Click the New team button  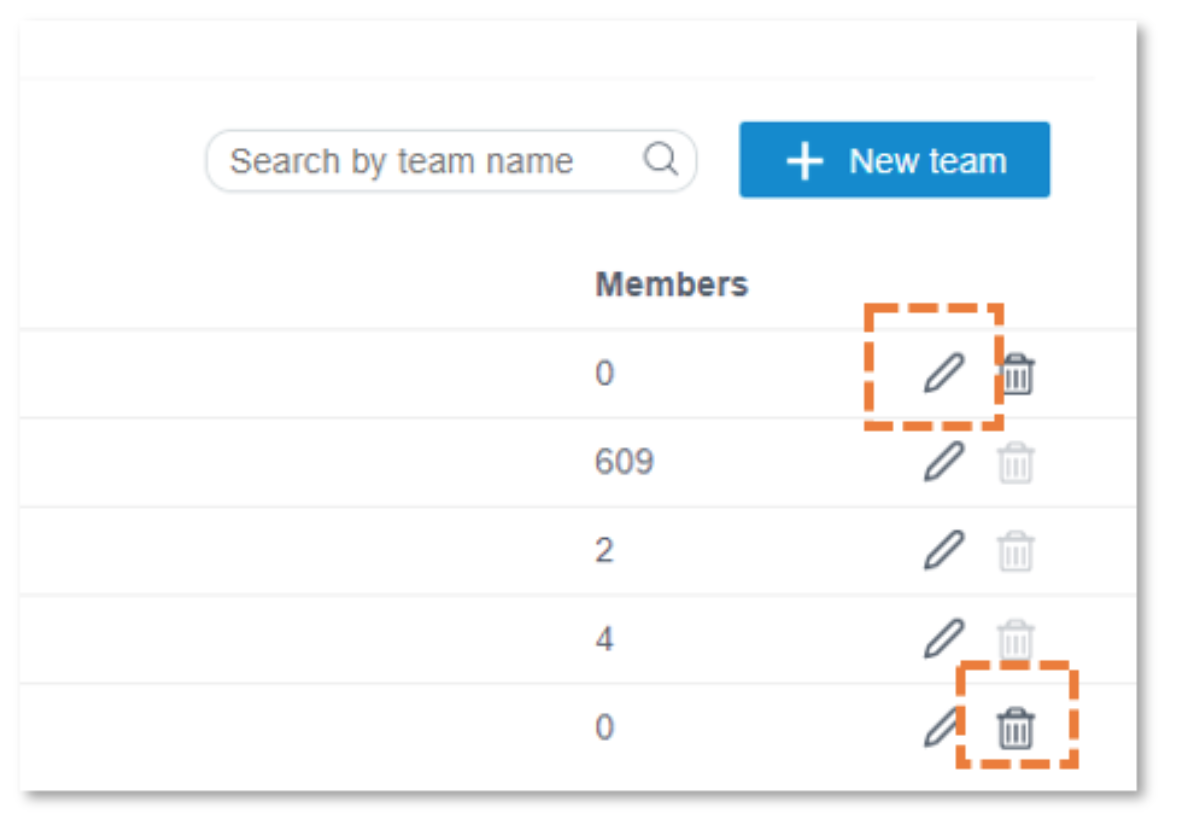[894, 160]
